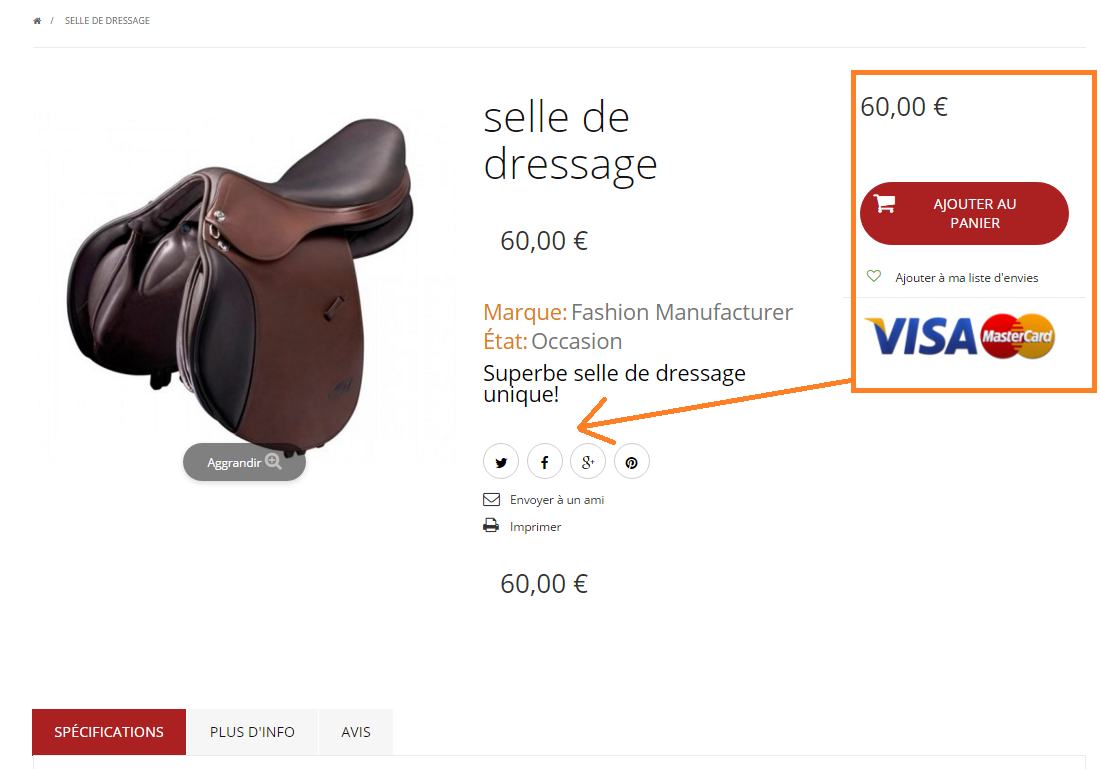Image resolution: width=1101 pixels, height=769 pixels.
Task: Click the envelope icon for Envoyer à un ami
Action: (492, 499)
